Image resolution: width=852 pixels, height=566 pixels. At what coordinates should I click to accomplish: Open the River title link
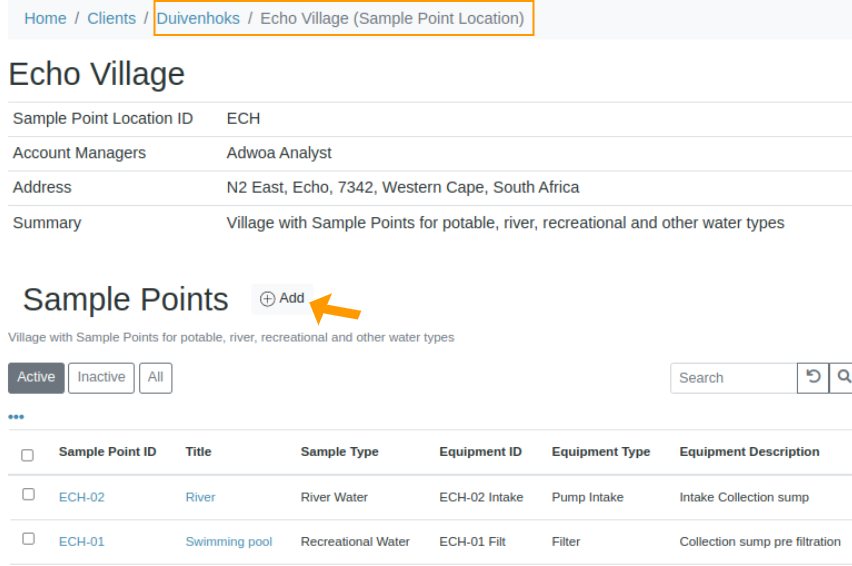(x=200, y=497)
